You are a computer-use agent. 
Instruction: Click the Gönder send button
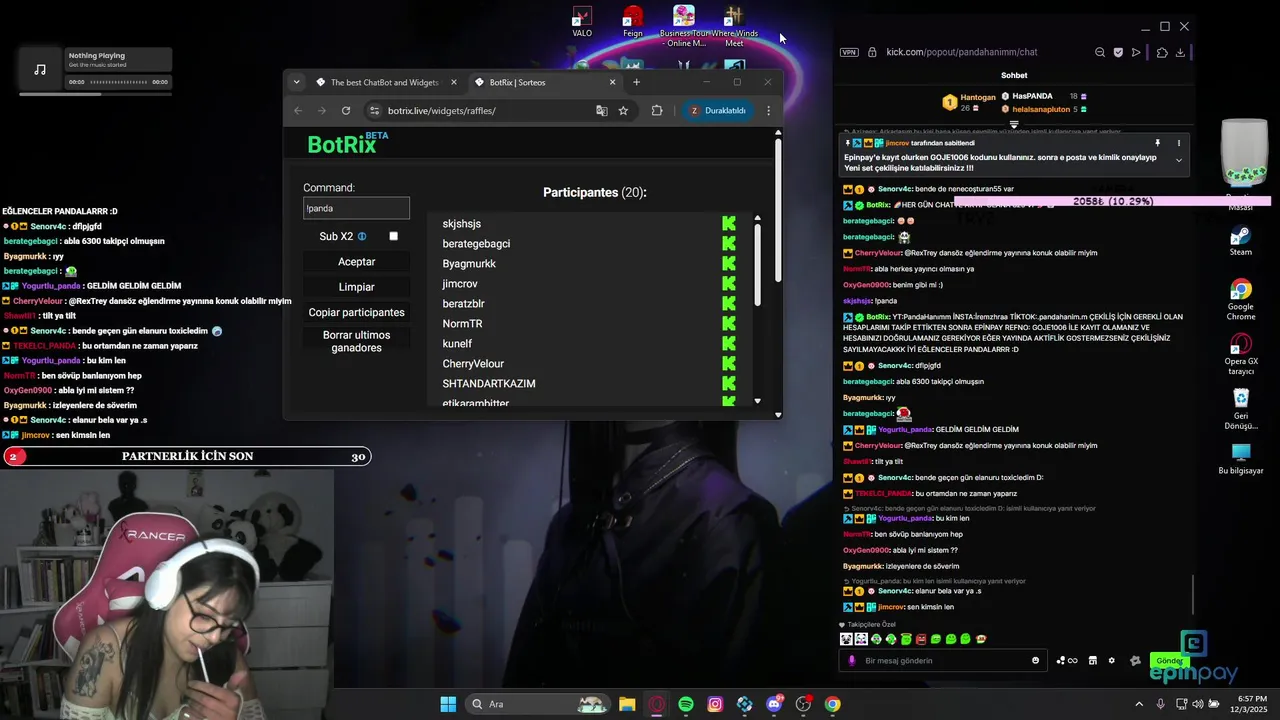tap(1169, 660)
